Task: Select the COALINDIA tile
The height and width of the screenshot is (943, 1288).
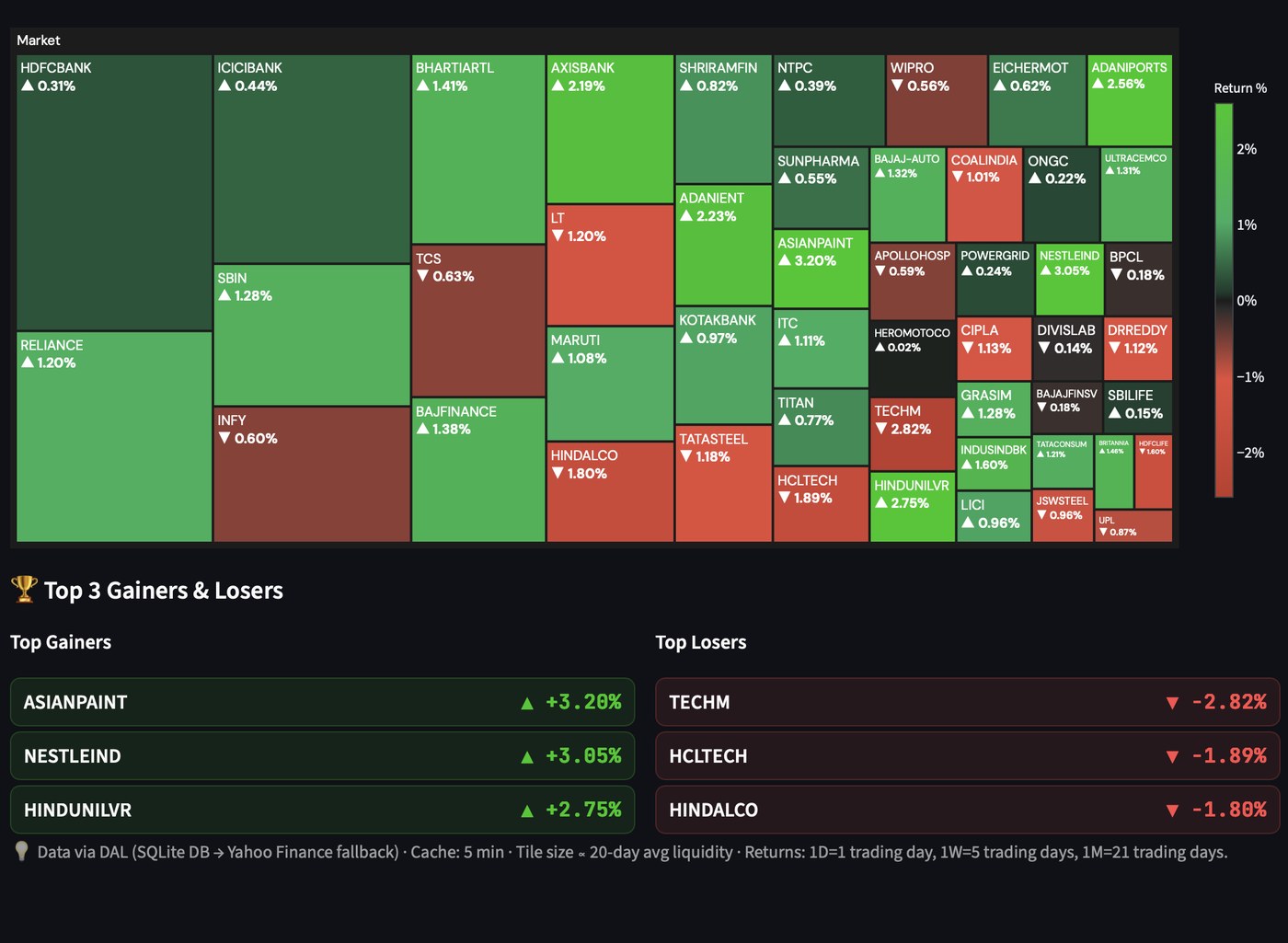Action: [x=984, y=194]
